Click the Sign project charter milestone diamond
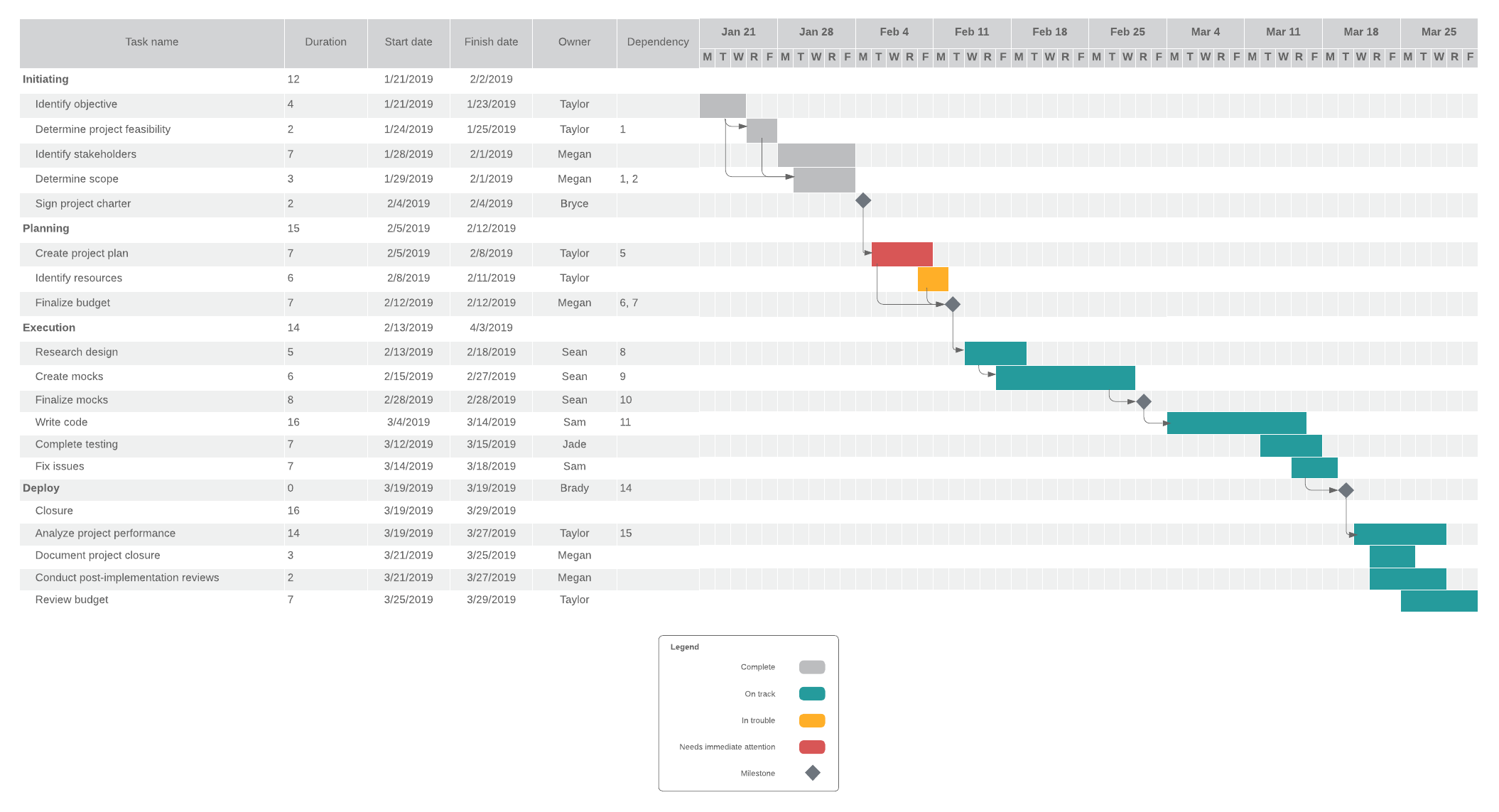The height and width of the screenshot is (812, 1499). pos(864,201)
